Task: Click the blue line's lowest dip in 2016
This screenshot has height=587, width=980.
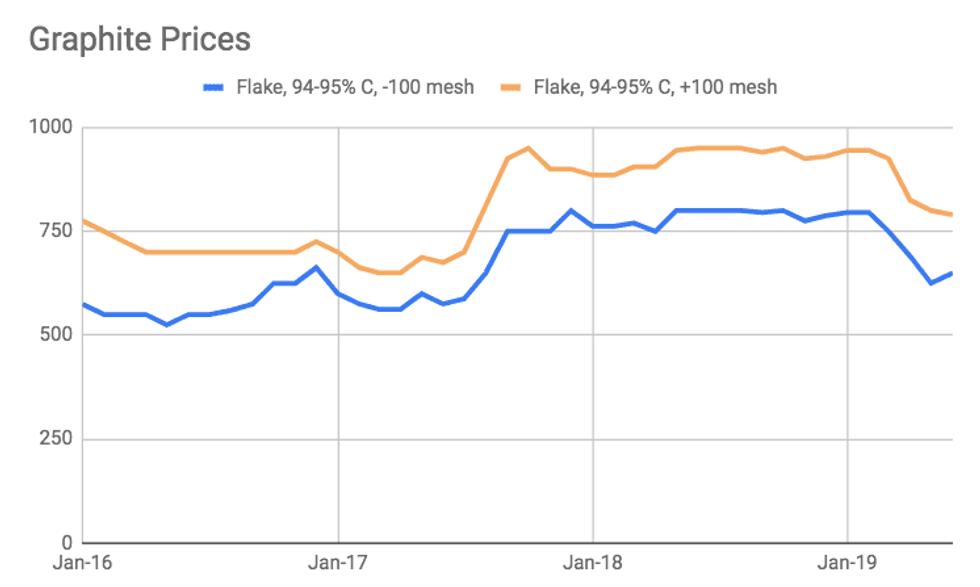Action: click(x=167, y=324)
